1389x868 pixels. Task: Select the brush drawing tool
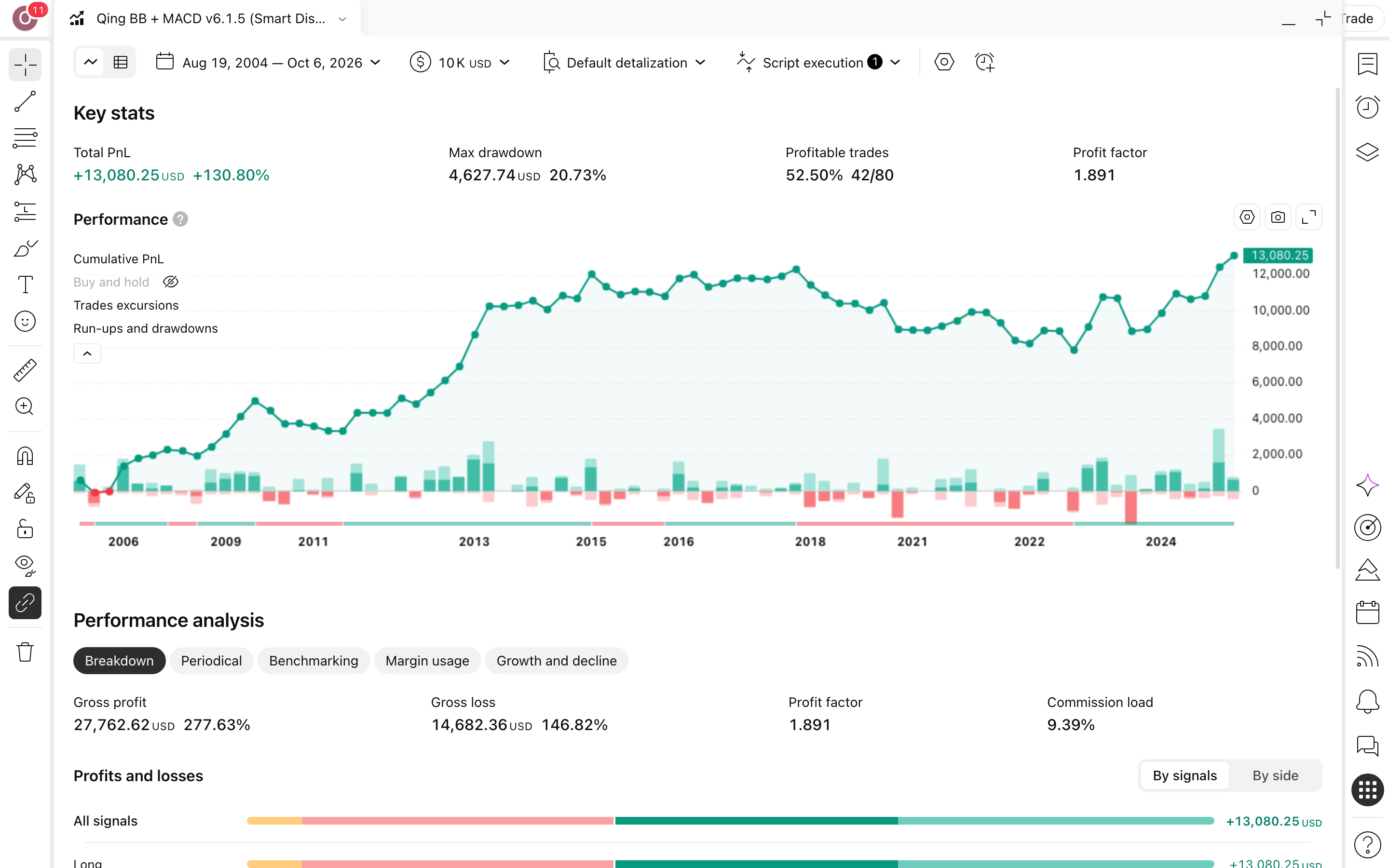point(25,248)
